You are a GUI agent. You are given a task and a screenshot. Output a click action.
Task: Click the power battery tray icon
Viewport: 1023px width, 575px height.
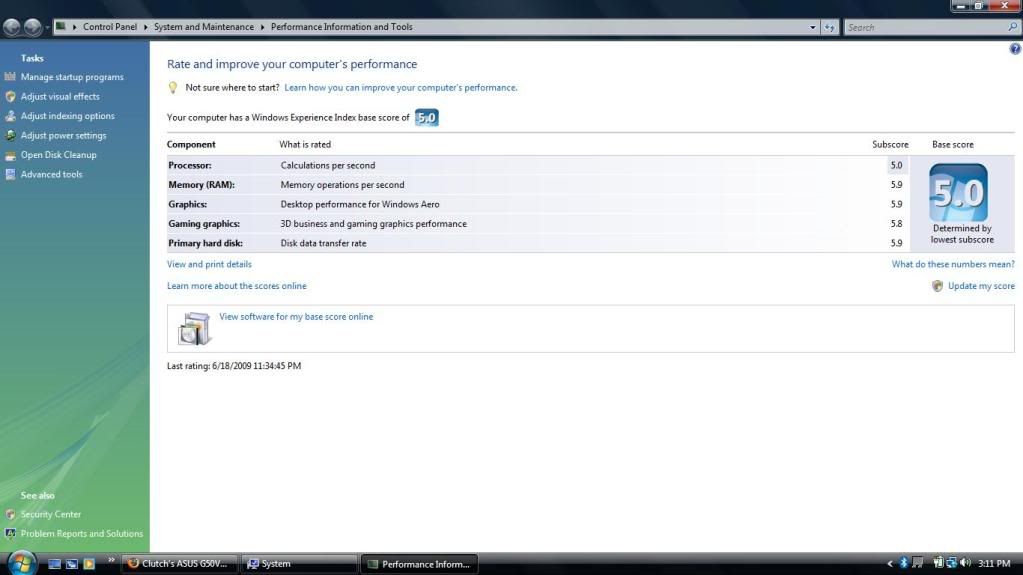[x=938, y=563]
